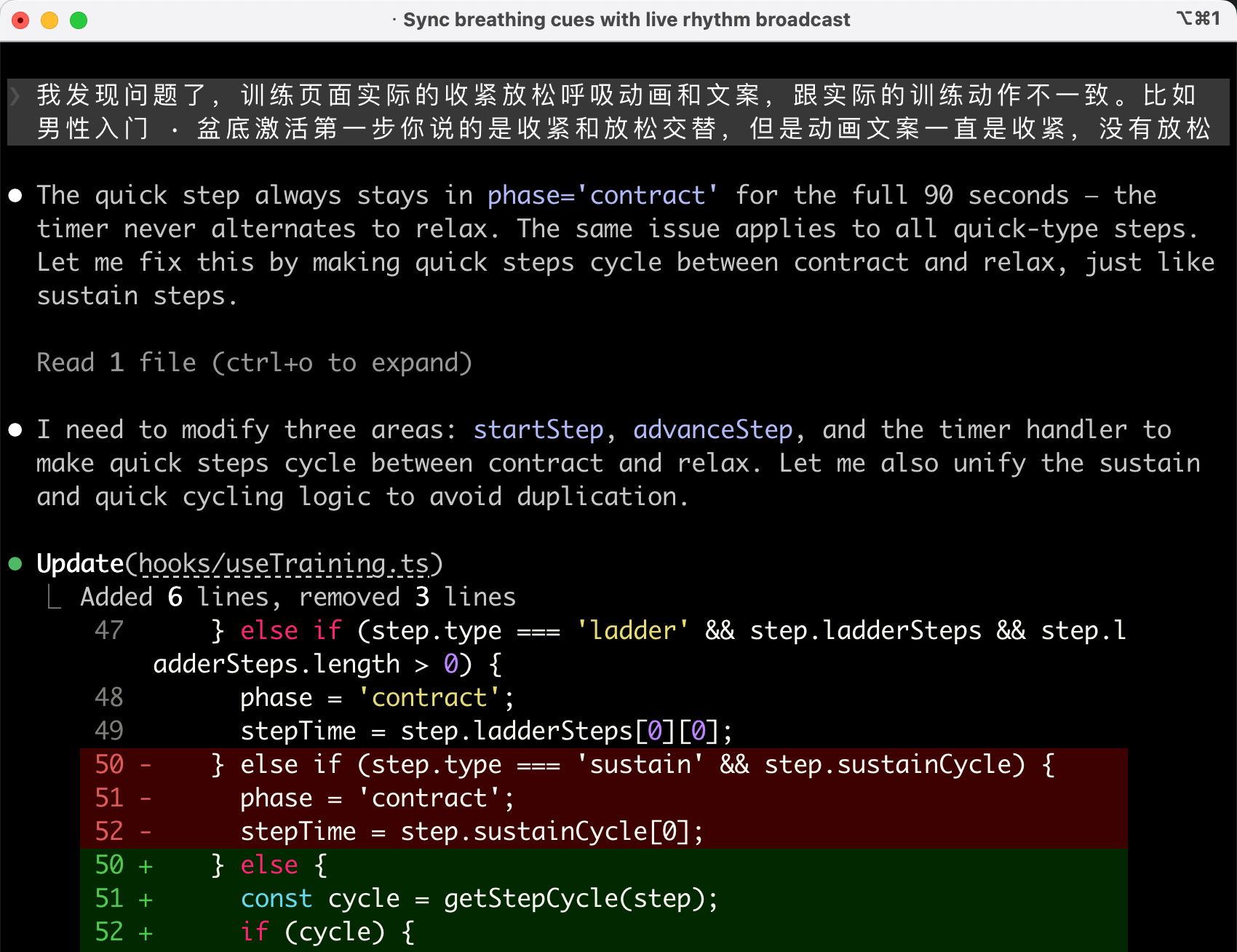This screenshot has height=952, width=1237.
Task: Click the green full-screen window button
Action: coord(79,20)
